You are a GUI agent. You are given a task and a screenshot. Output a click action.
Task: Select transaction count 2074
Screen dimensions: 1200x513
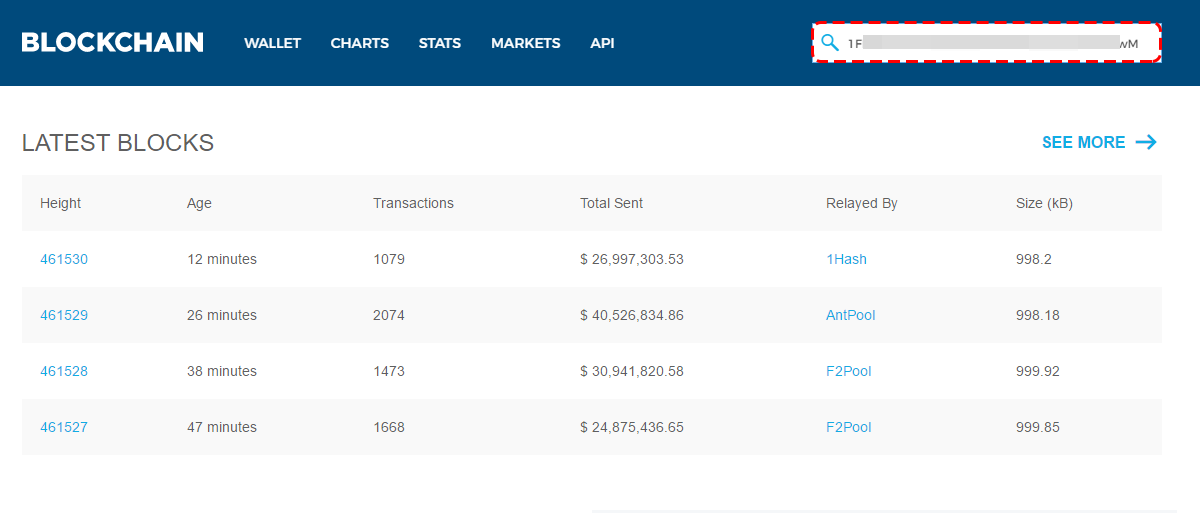(x=389, y=315)
